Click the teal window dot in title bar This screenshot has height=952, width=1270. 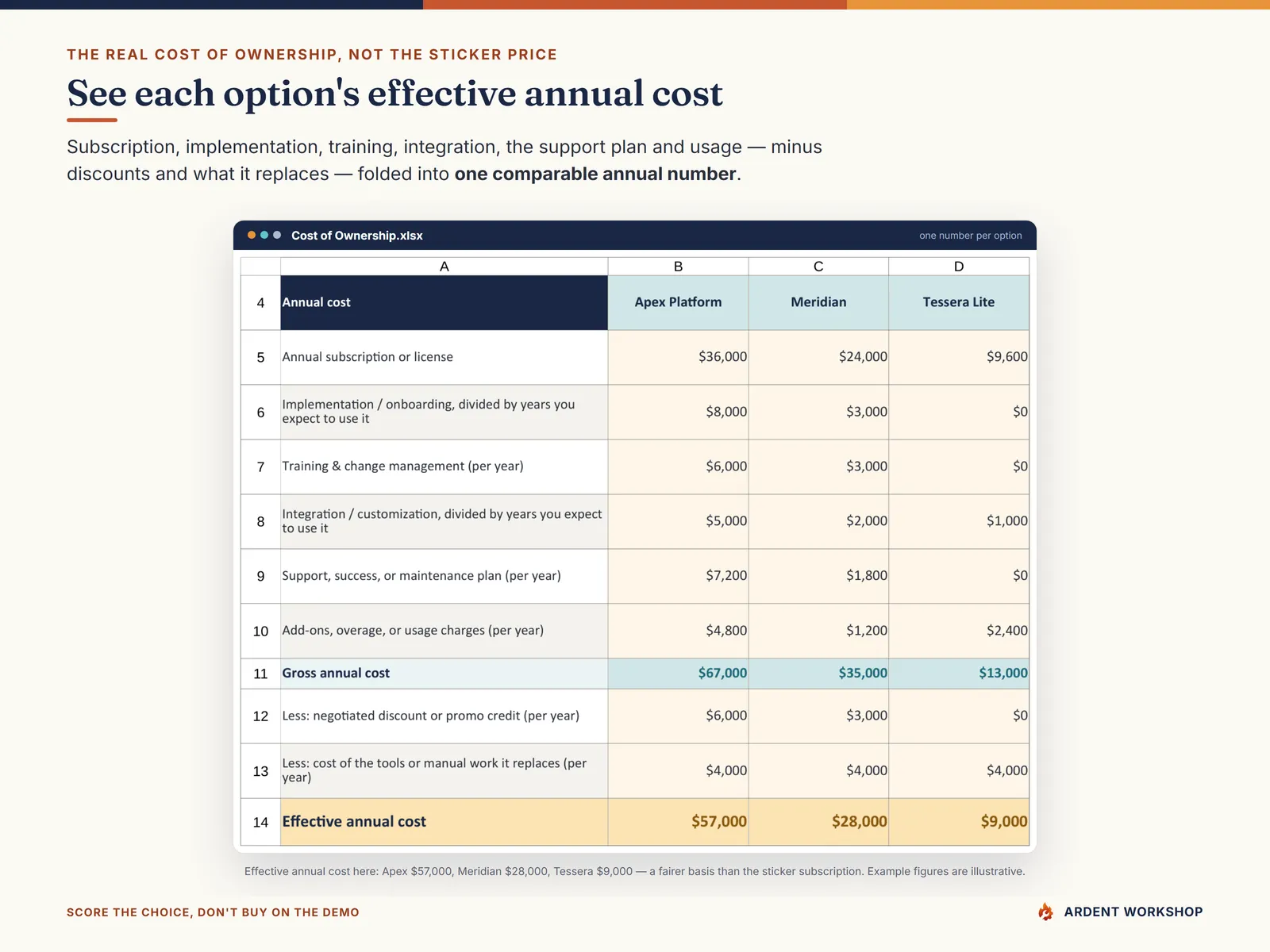coord(264,235)
